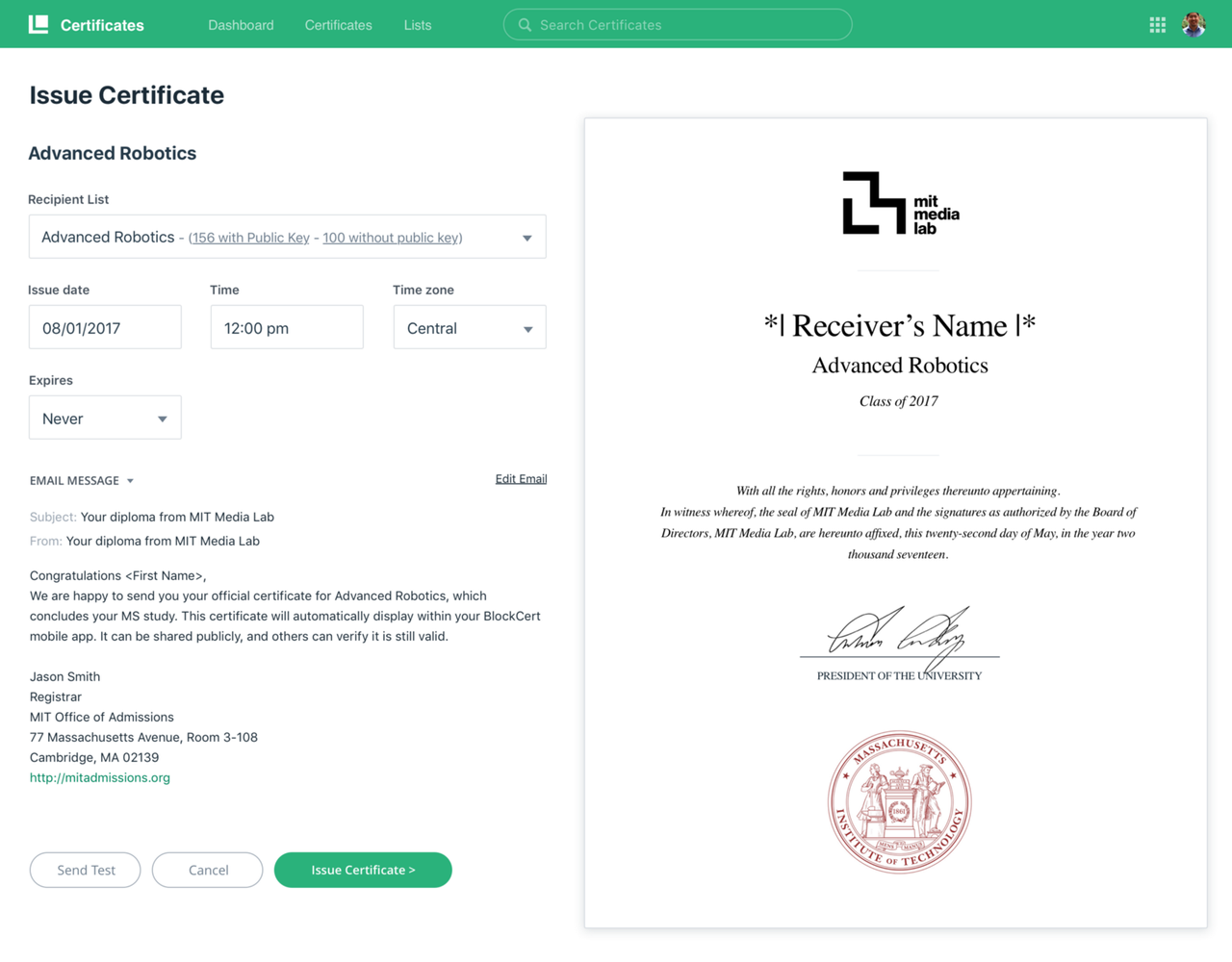This screenshot has width=1232, height=962.
Task: Collapse the Email Message section
Action: coord(82,480)
